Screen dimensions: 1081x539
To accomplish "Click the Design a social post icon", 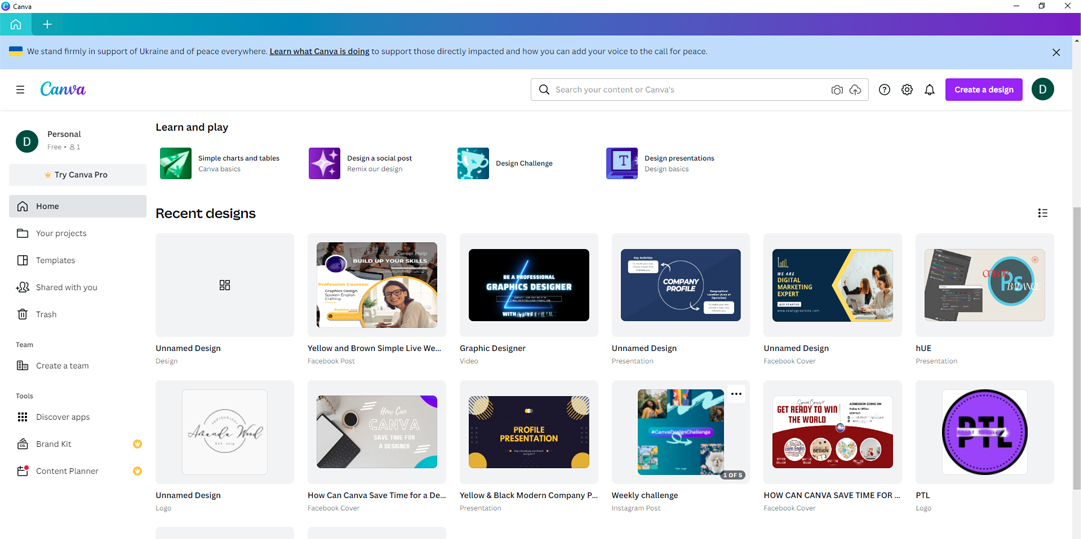I will [324, 163].
